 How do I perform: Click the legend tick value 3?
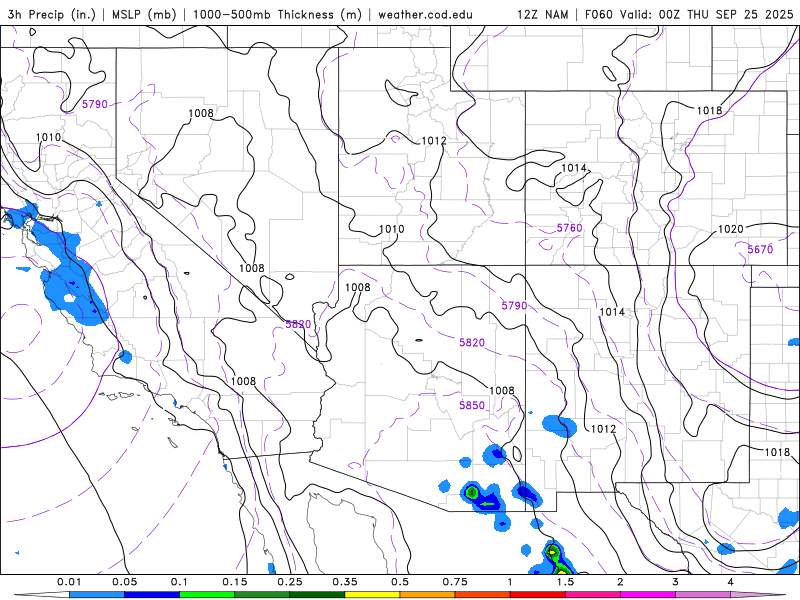[675, 582]
